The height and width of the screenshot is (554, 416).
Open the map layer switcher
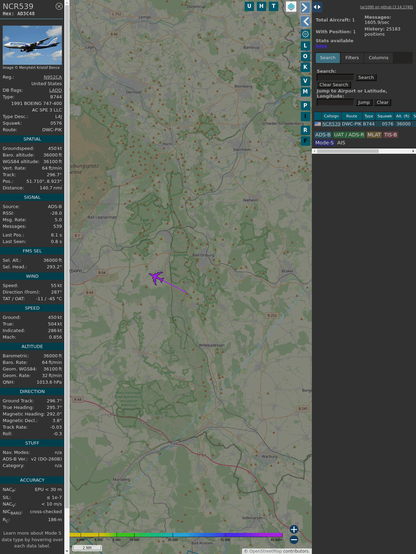pos(291,7)
